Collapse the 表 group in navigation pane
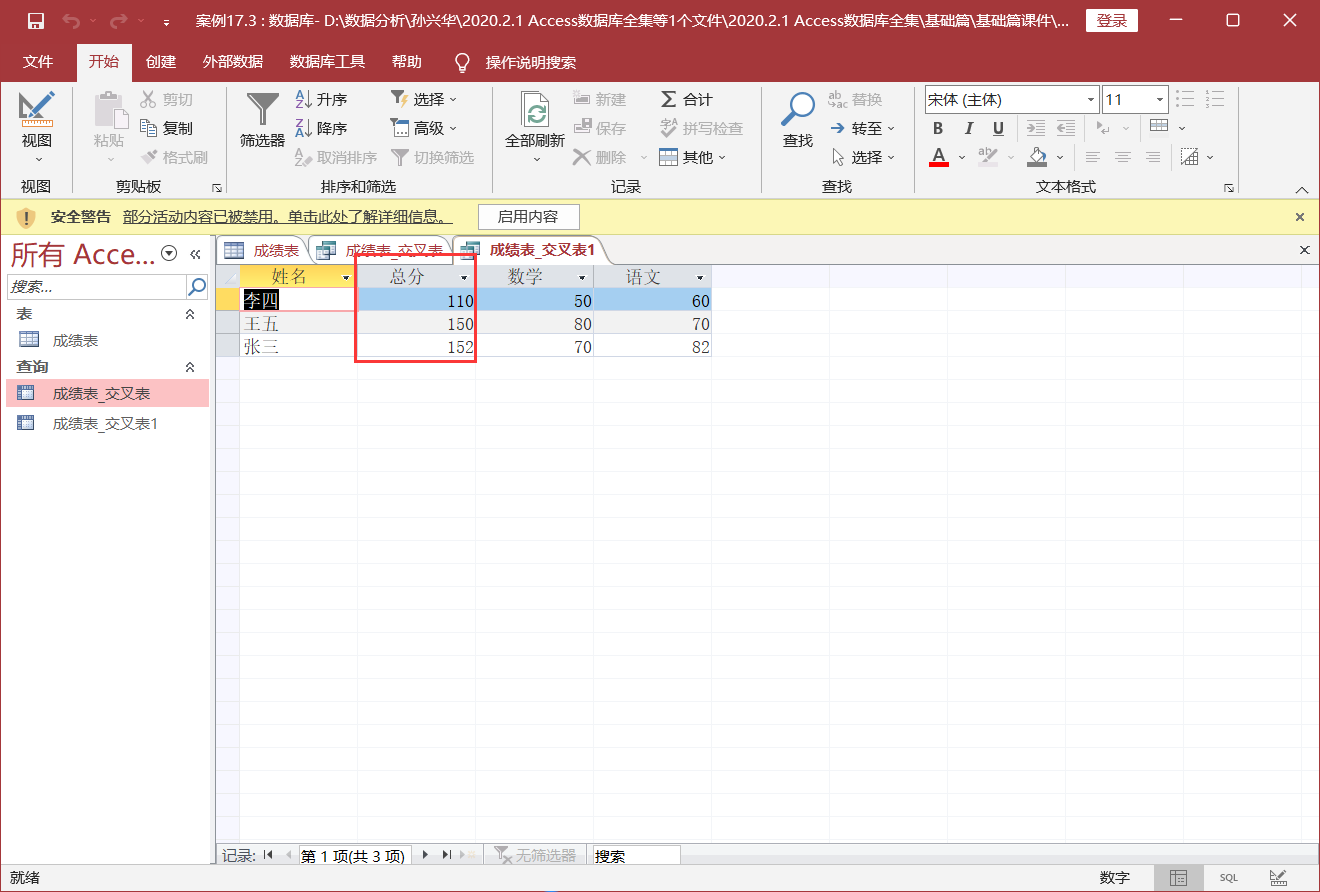 click(190, 314)
